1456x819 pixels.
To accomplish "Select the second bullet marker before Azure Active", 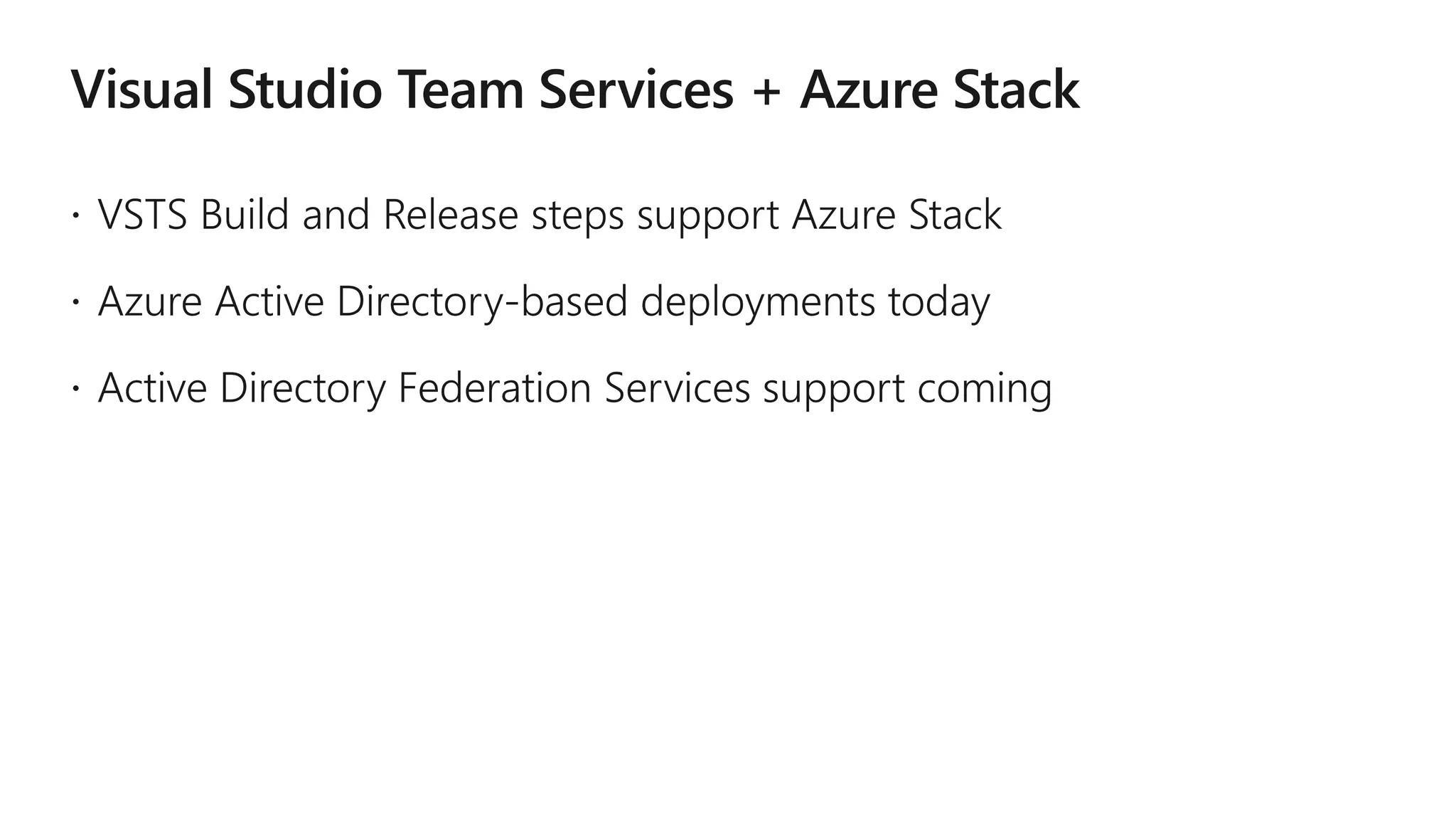I will point(75,301).
